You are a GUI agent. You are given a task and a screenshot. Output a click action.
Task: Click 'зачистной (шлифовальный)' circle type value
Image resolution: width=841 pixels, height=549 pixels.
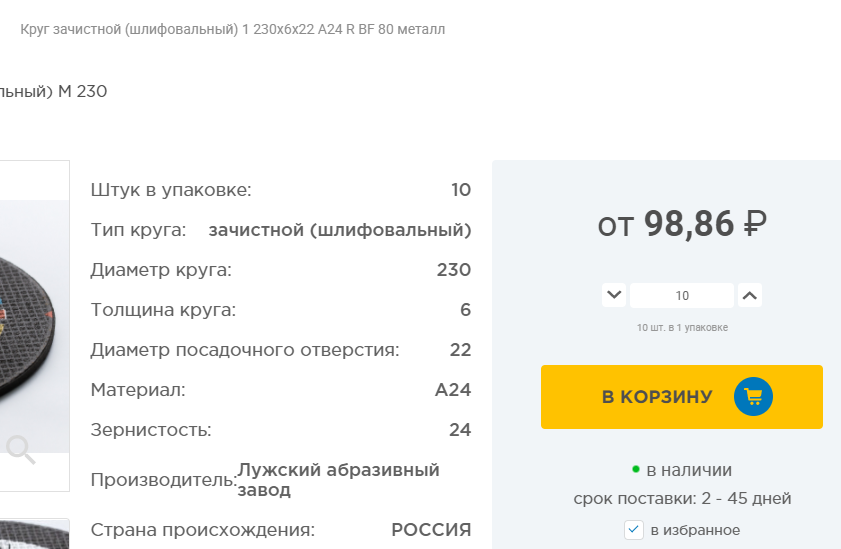click(x=339, y=230)
